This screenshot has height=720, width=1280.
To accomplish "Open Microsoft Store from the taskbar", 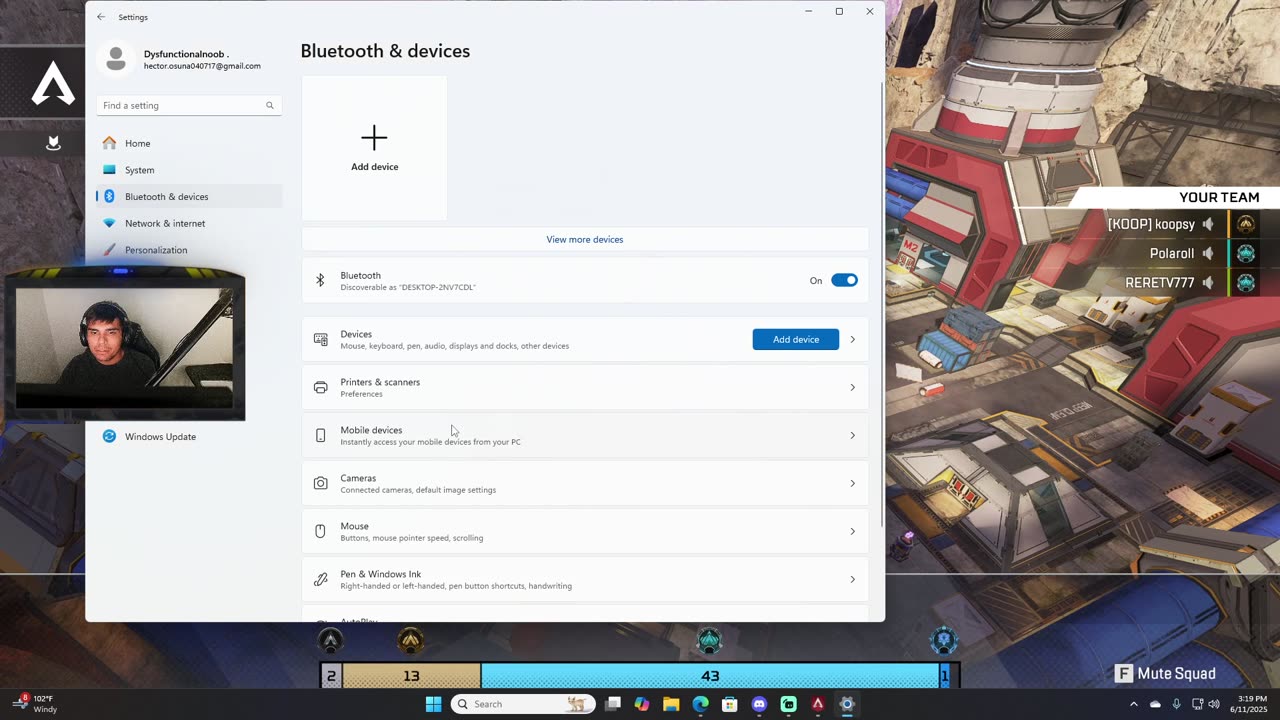I will (730, 704).
